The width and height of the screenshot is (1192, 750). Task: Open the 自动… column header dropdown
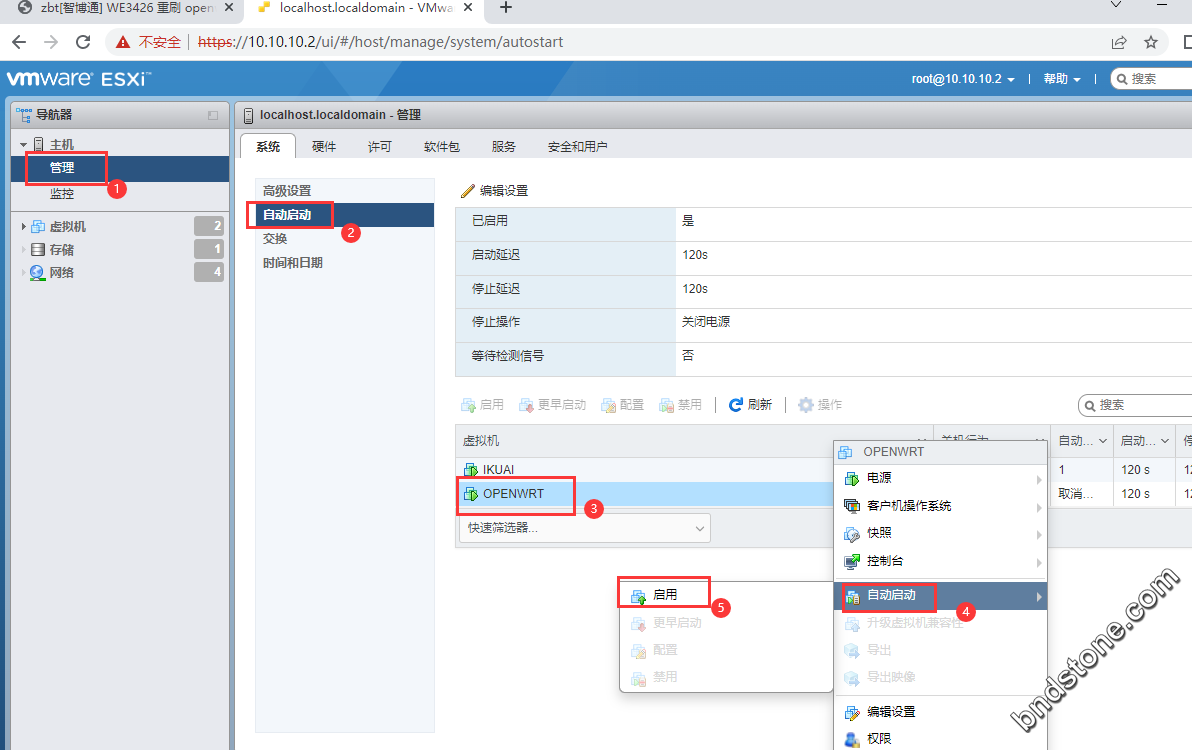coord(1102,441)
